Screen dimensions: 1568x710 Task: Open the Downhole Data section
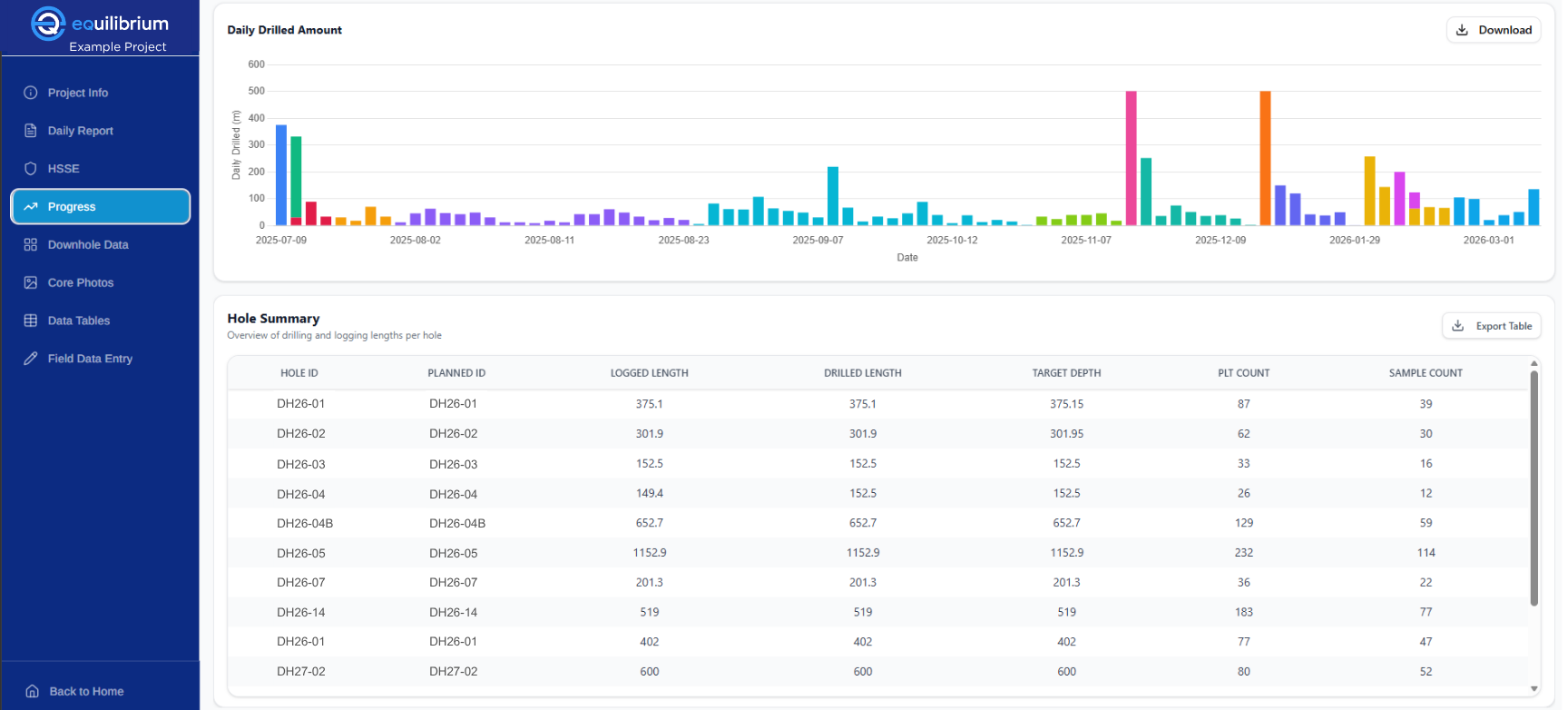click(x=100, y=245)
